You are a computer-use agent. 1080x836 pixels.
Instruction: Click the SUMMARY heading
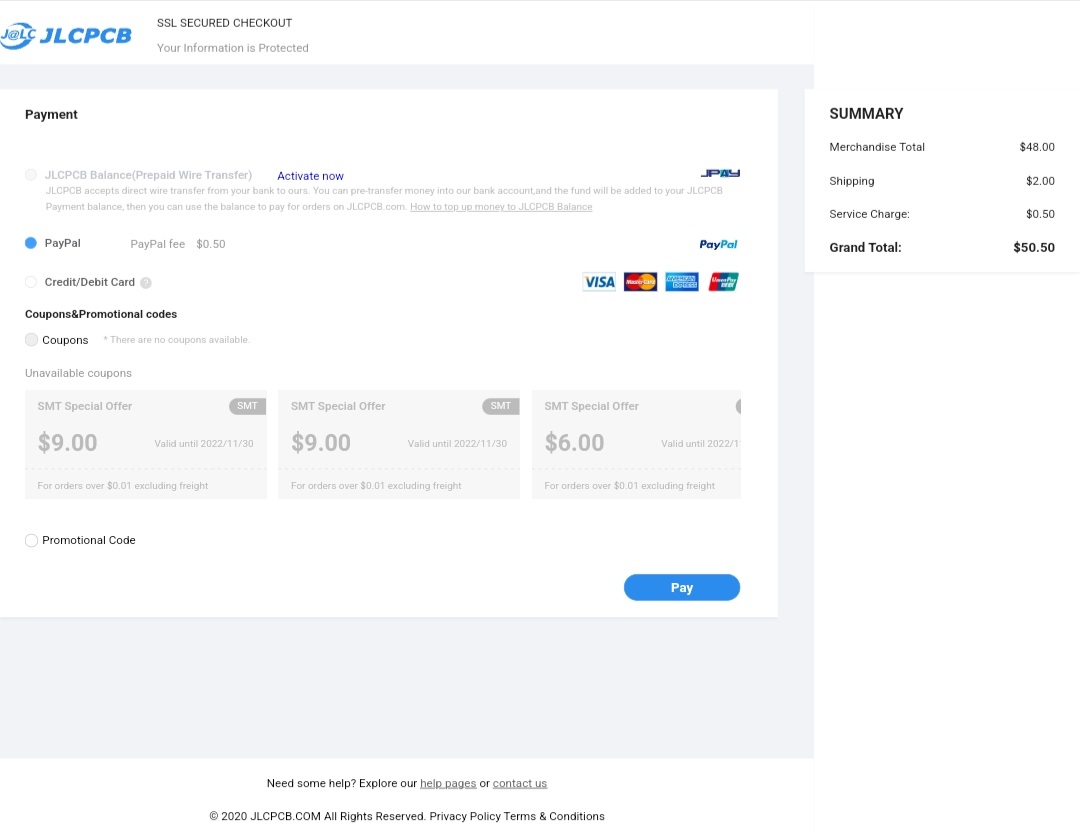[866, 114]
